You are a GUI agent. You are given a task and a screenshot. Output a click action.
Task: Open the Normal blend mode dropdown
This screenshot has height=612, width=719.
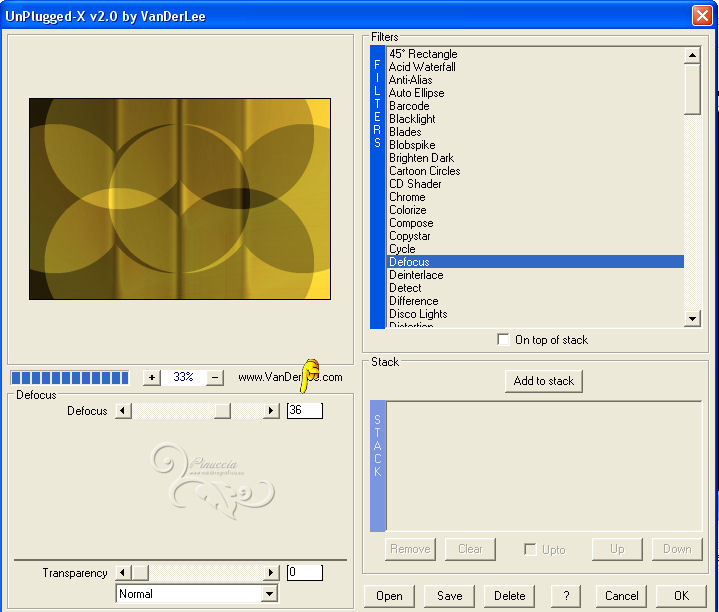(270, 594)
